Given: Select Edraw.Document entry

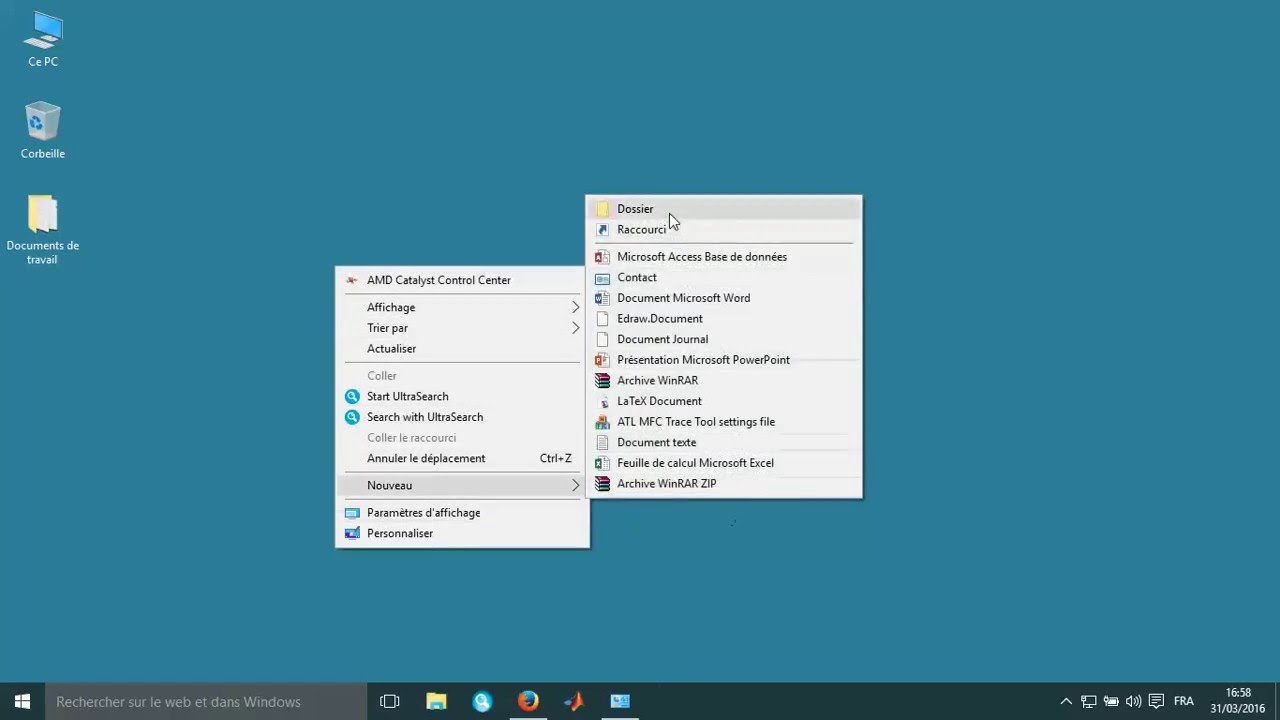Looking at the screenshot, I should click(723, 319).
